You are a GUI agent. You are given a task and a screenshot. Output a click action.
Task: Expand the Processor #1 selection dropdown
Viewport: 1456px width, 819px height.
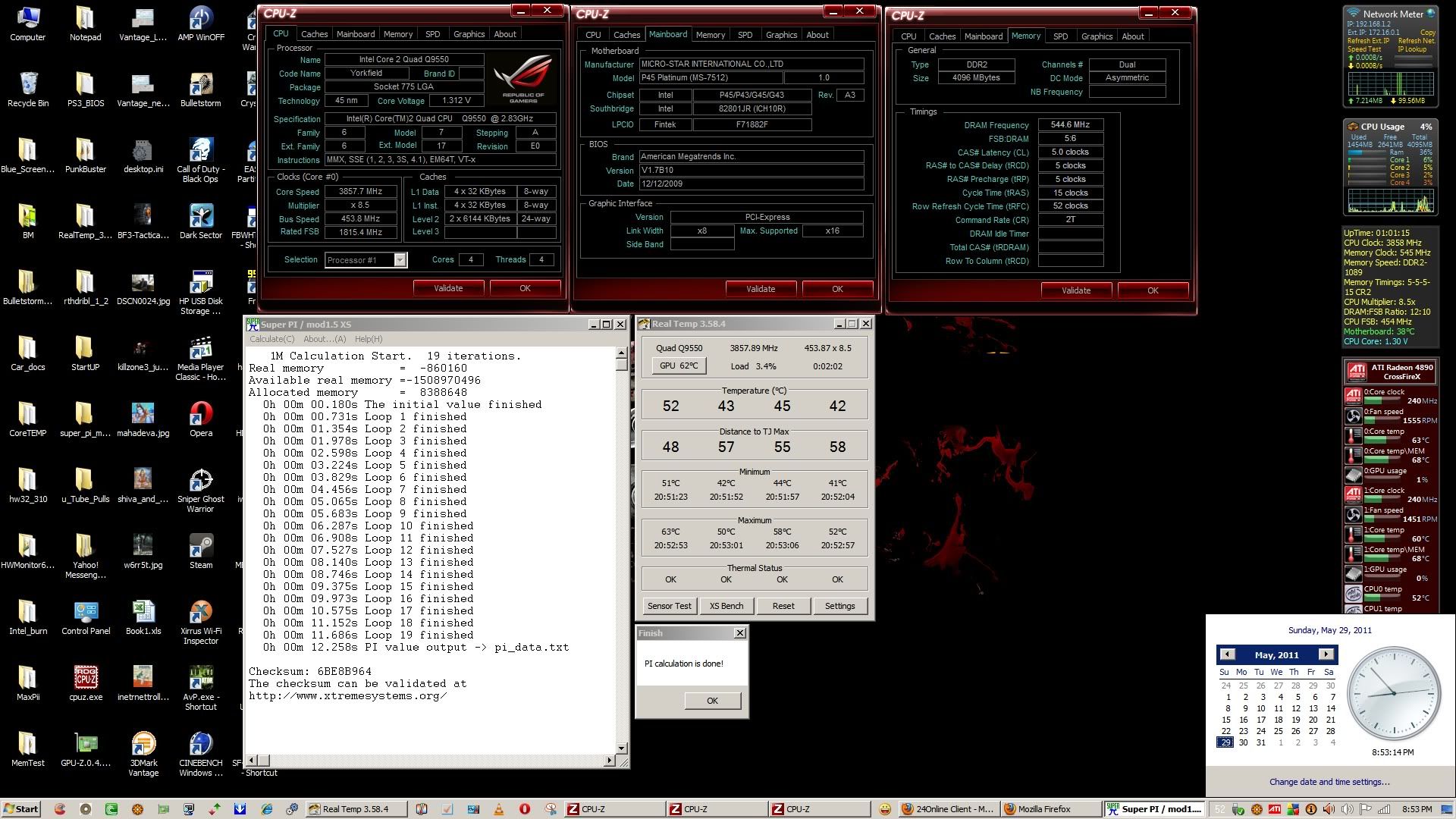coord(400,260)
